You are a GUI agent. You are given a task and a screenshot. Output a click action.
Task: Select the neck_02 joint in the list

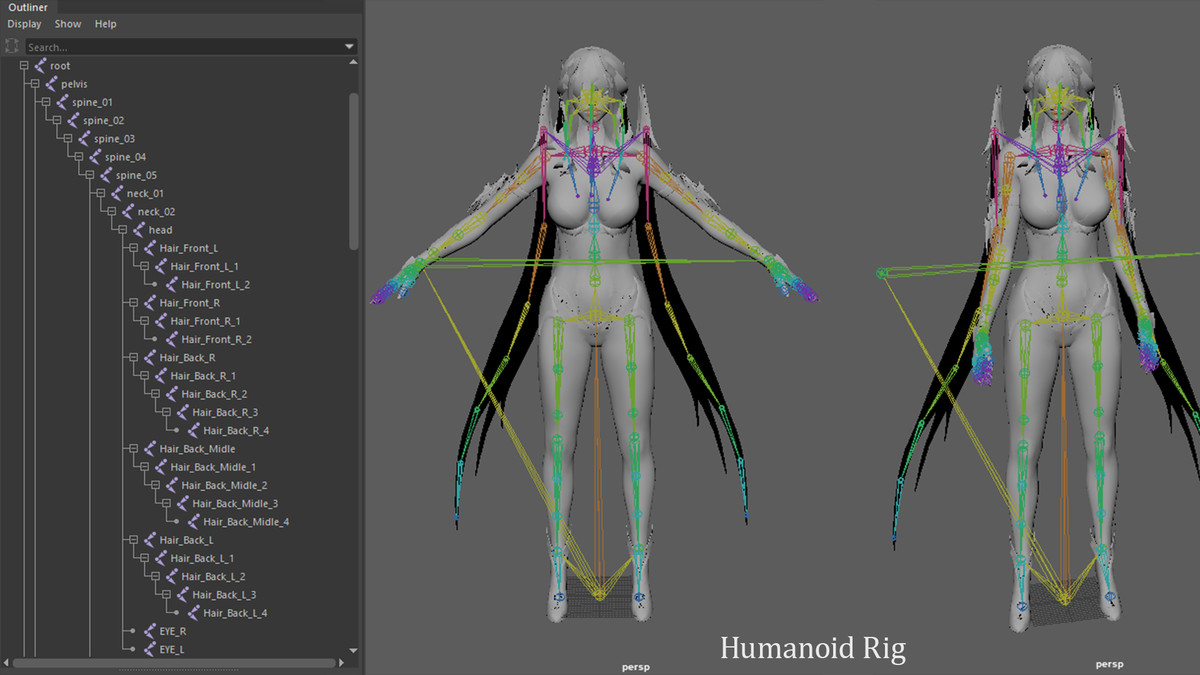click(x=156, y=212)
